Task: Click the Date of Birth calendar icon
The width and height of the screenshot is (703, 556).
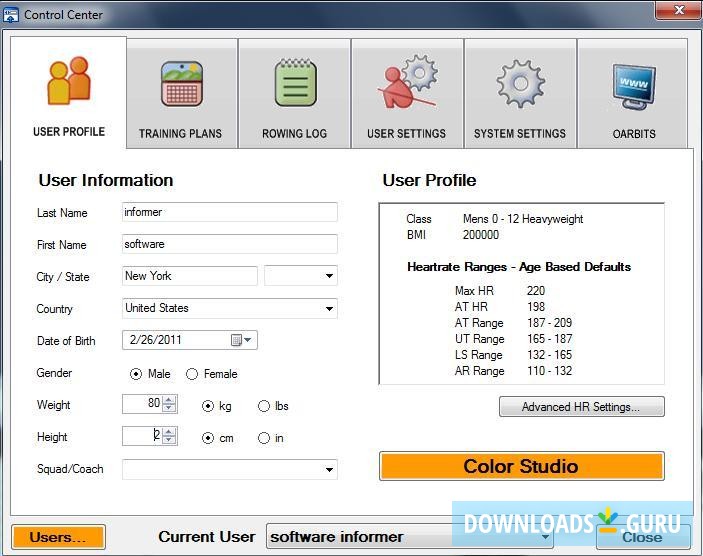Action: tap(237, 340)
